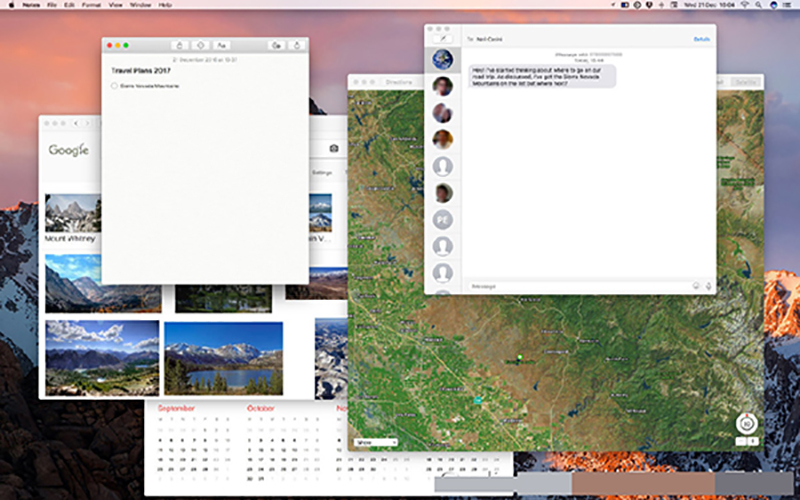Open the Format menu

click(x=91, y=5)
